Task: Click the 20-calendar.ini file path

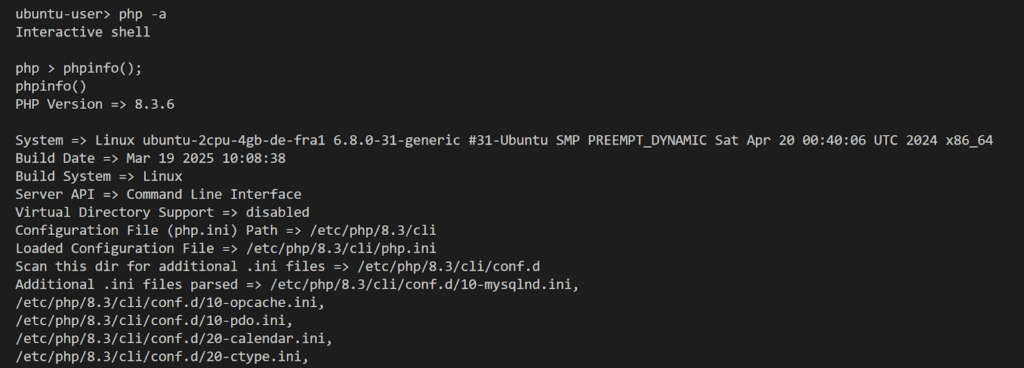Action: click(174, 339)
